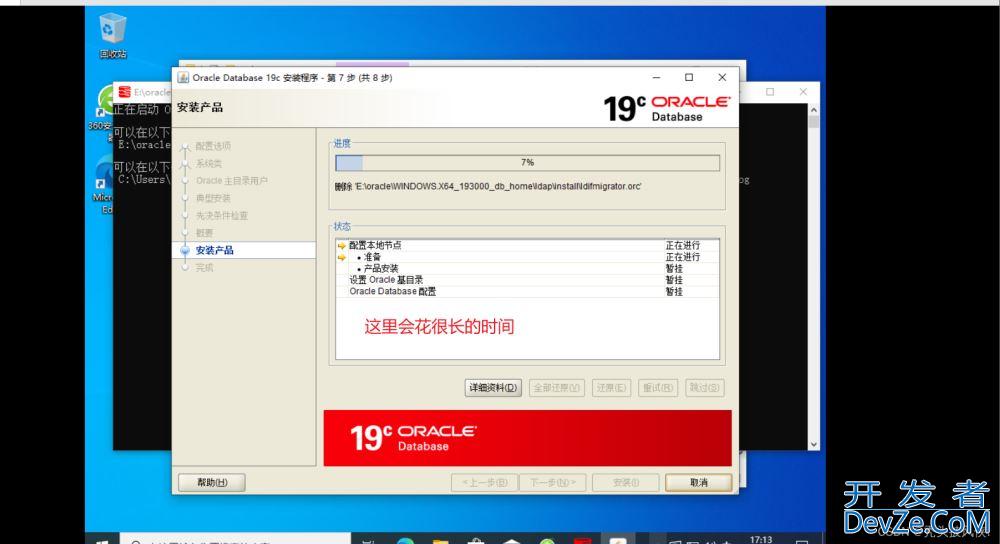Click the 7% installation progress bar
Image resolution: width=1000 pixels, height=544 pixels.
(x=527, y=163)
